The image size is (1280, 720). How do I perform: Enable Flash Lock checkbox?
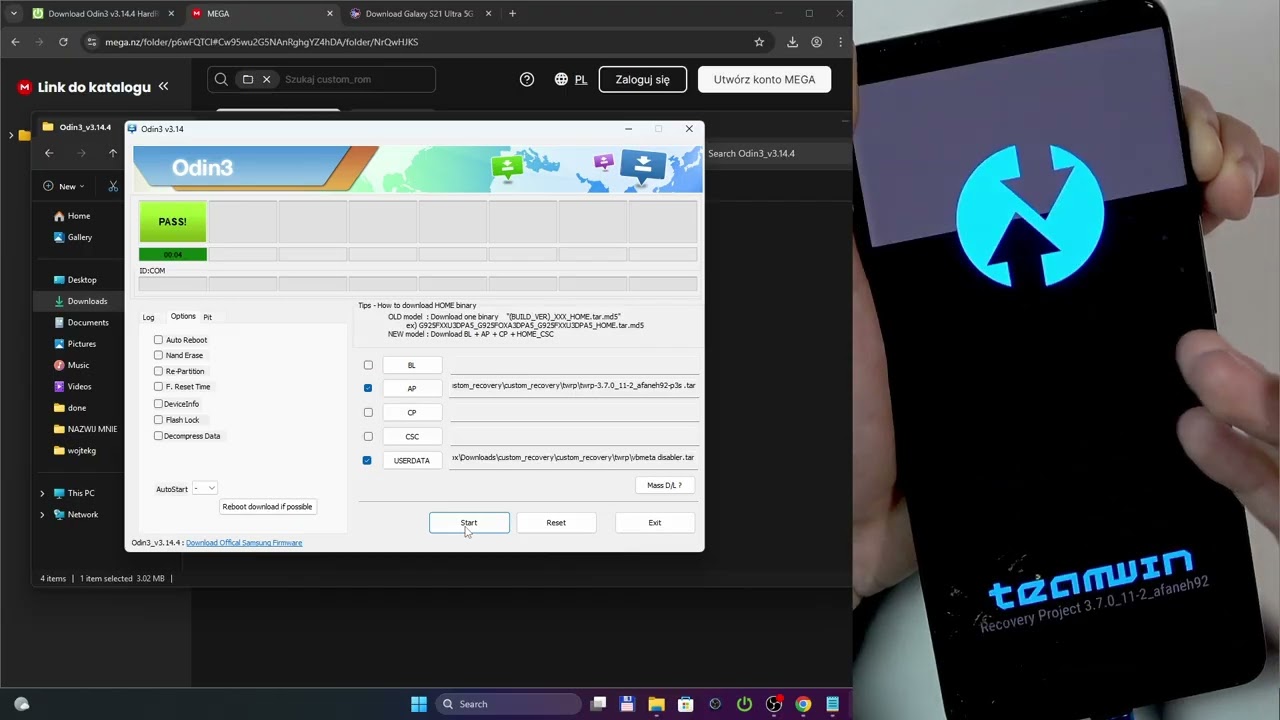tap(158, 420)
